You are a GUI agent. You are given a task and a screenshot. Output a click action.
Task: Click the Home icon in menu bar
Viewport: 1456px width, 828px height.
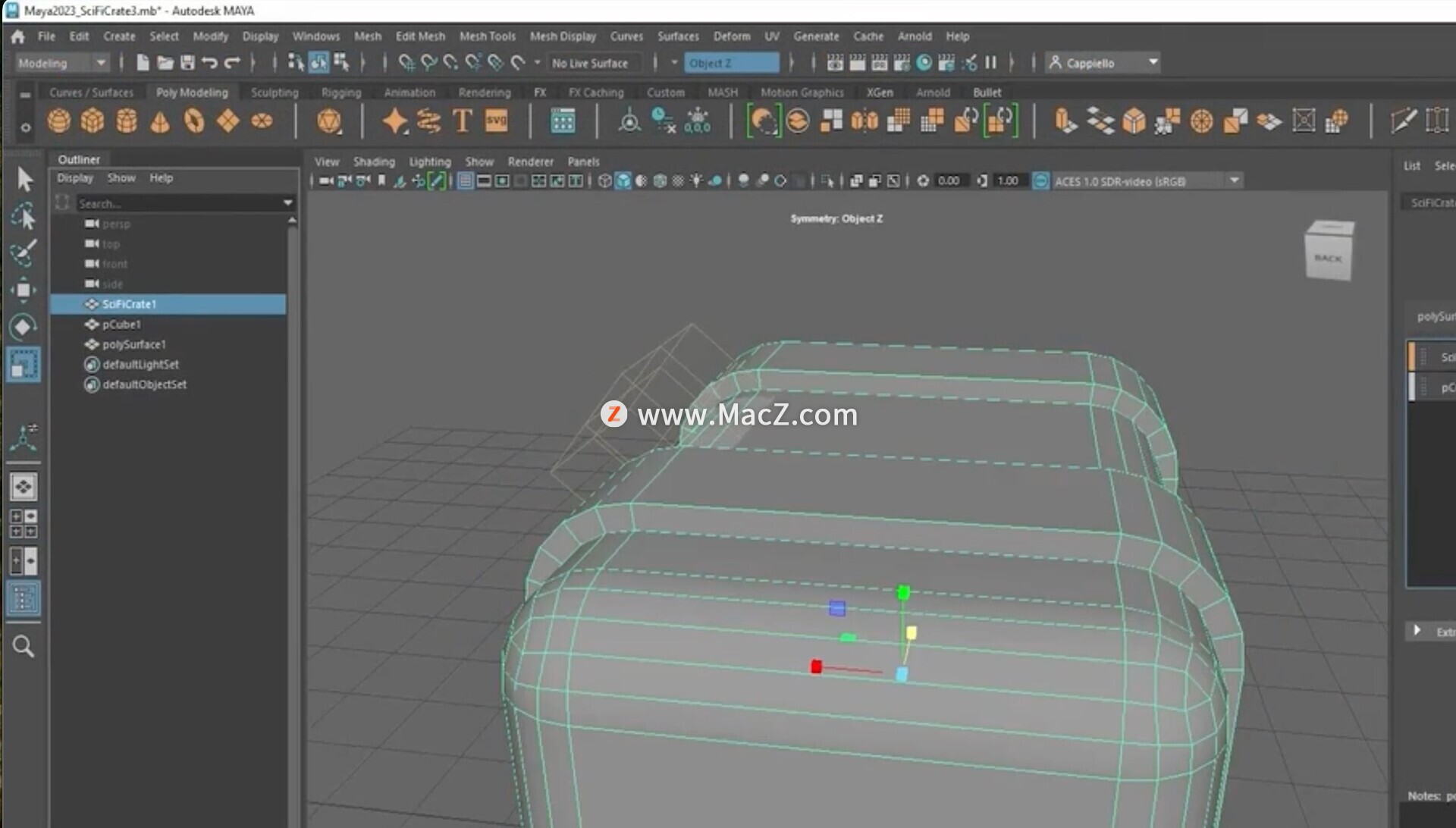click(17, 36)
